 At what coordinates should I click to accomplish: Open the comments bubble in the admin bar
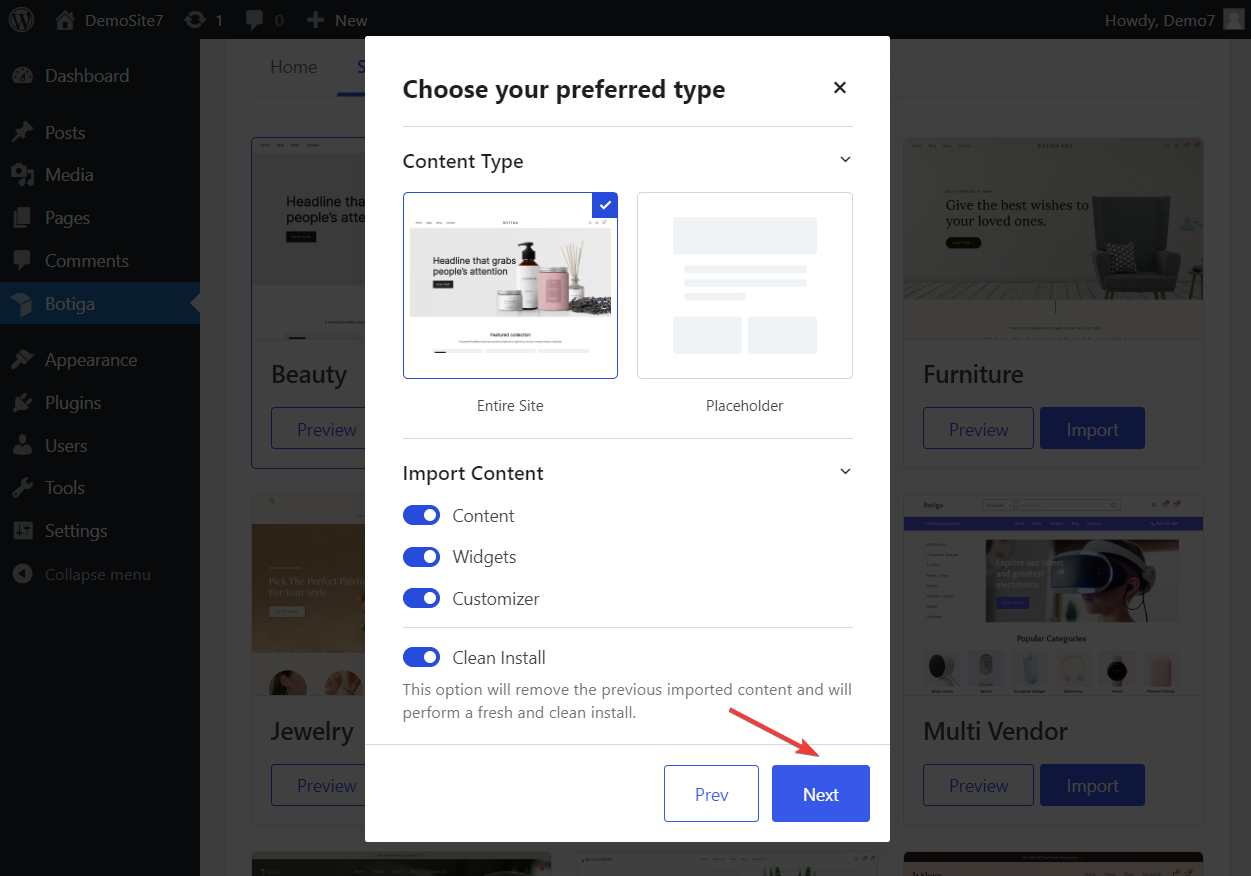tap(264, 20)
